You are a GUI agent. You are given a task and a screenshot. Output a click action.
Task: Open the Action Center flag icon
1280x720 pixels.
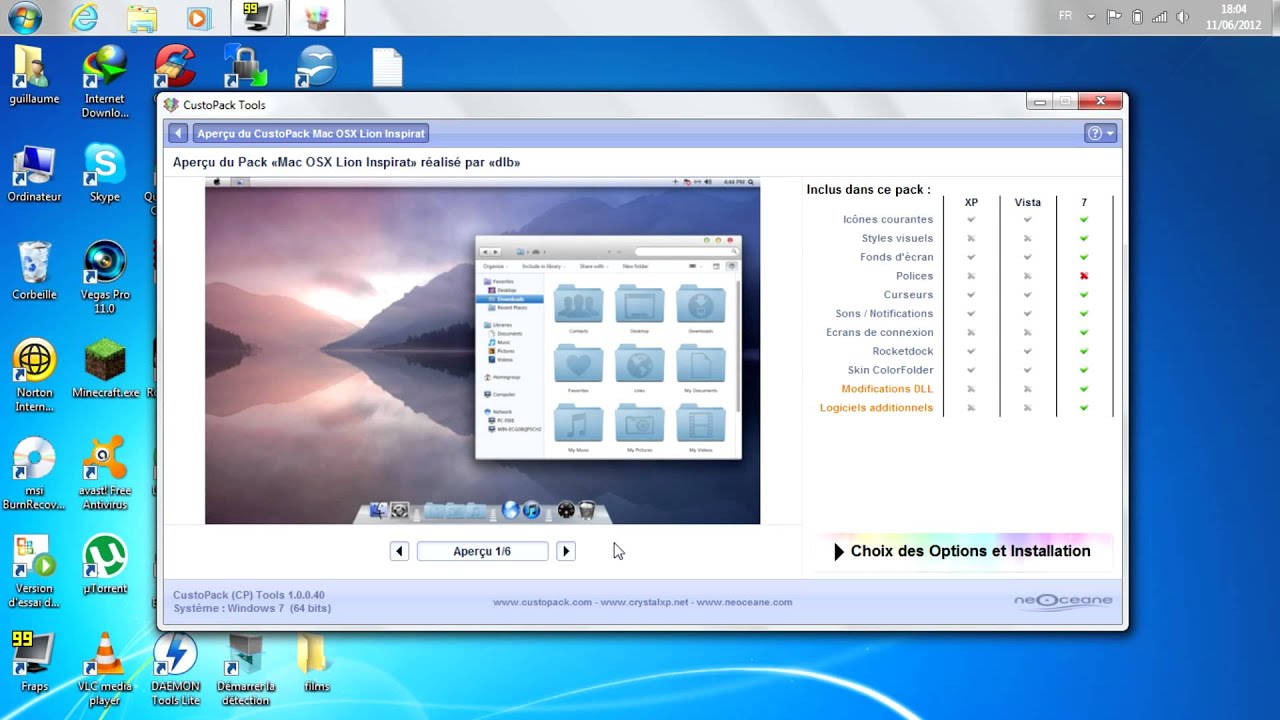(1114, 17)
